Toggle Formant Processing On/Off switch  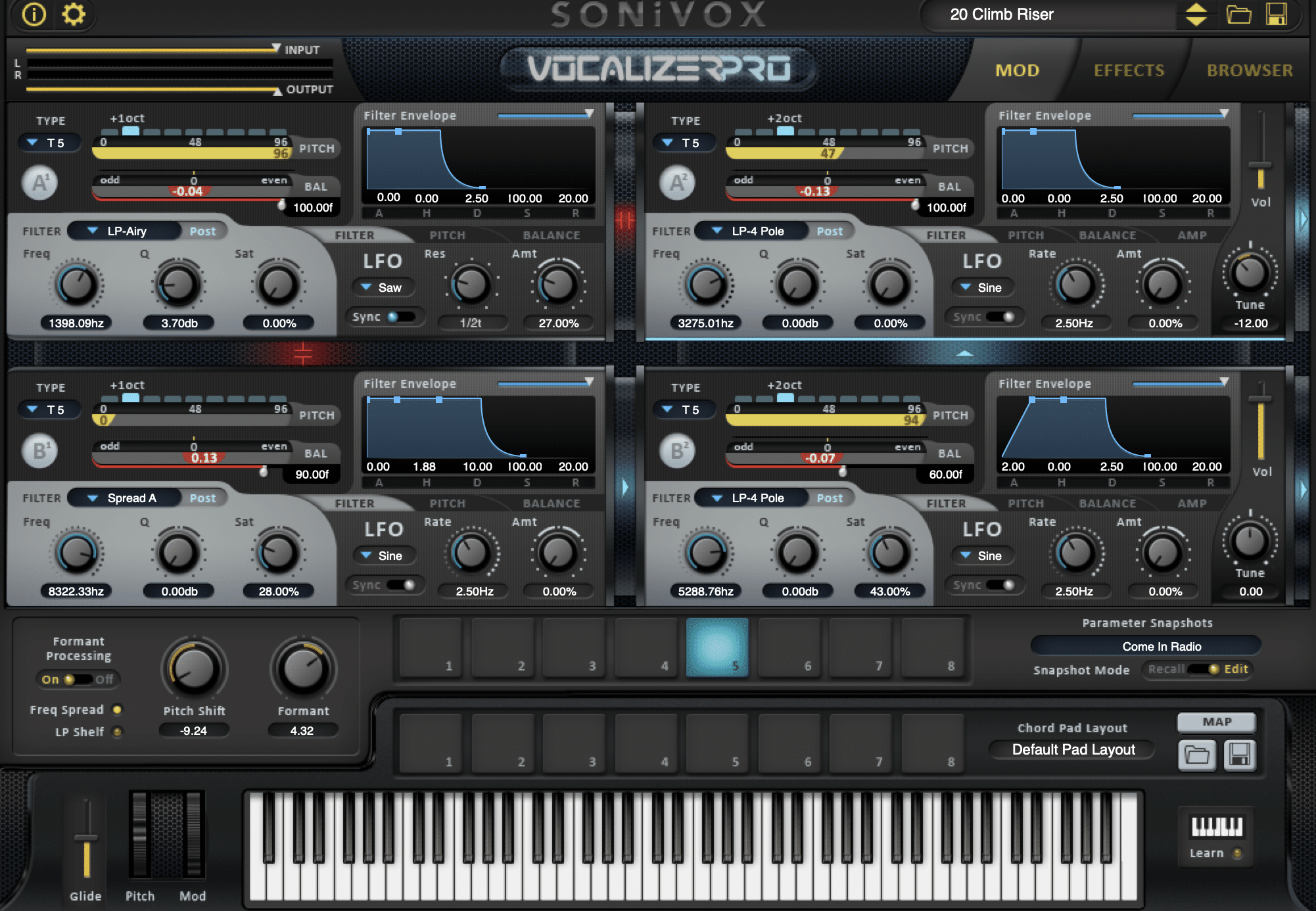click(78, 680)
